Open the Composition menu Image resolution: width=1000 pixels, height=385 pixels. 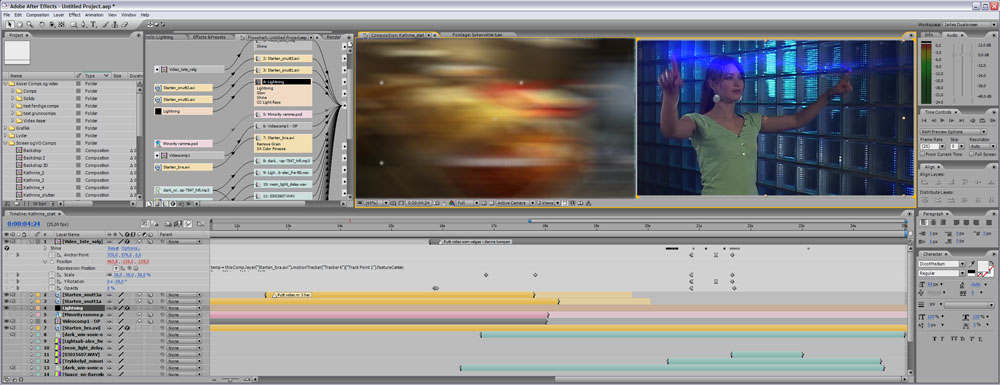pyautogui.click(x=38, y=14)
